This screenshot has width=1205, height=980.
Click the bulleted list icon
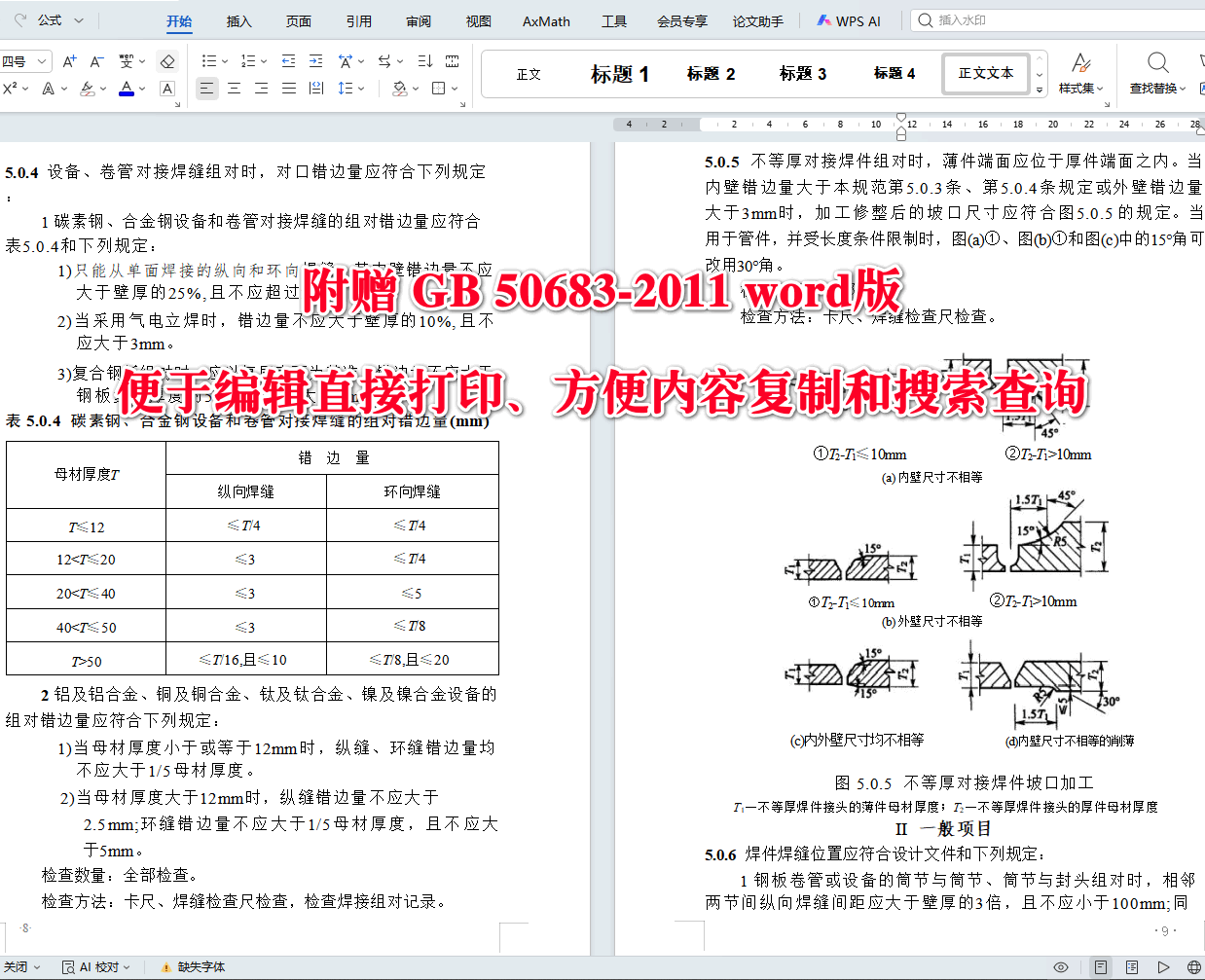(208, 61)
